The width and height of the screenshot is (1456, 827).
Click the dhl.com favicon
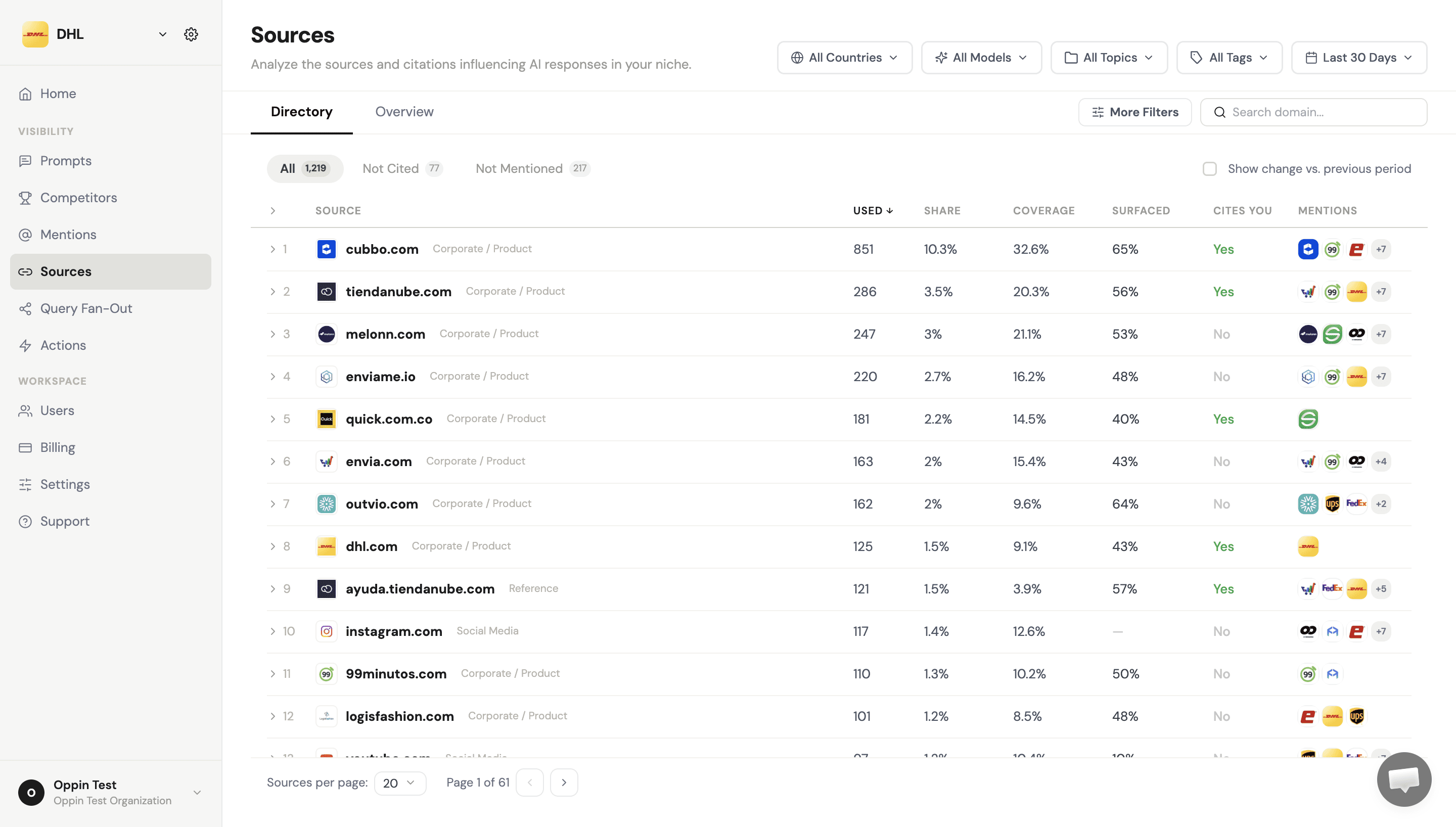point(327,546)
